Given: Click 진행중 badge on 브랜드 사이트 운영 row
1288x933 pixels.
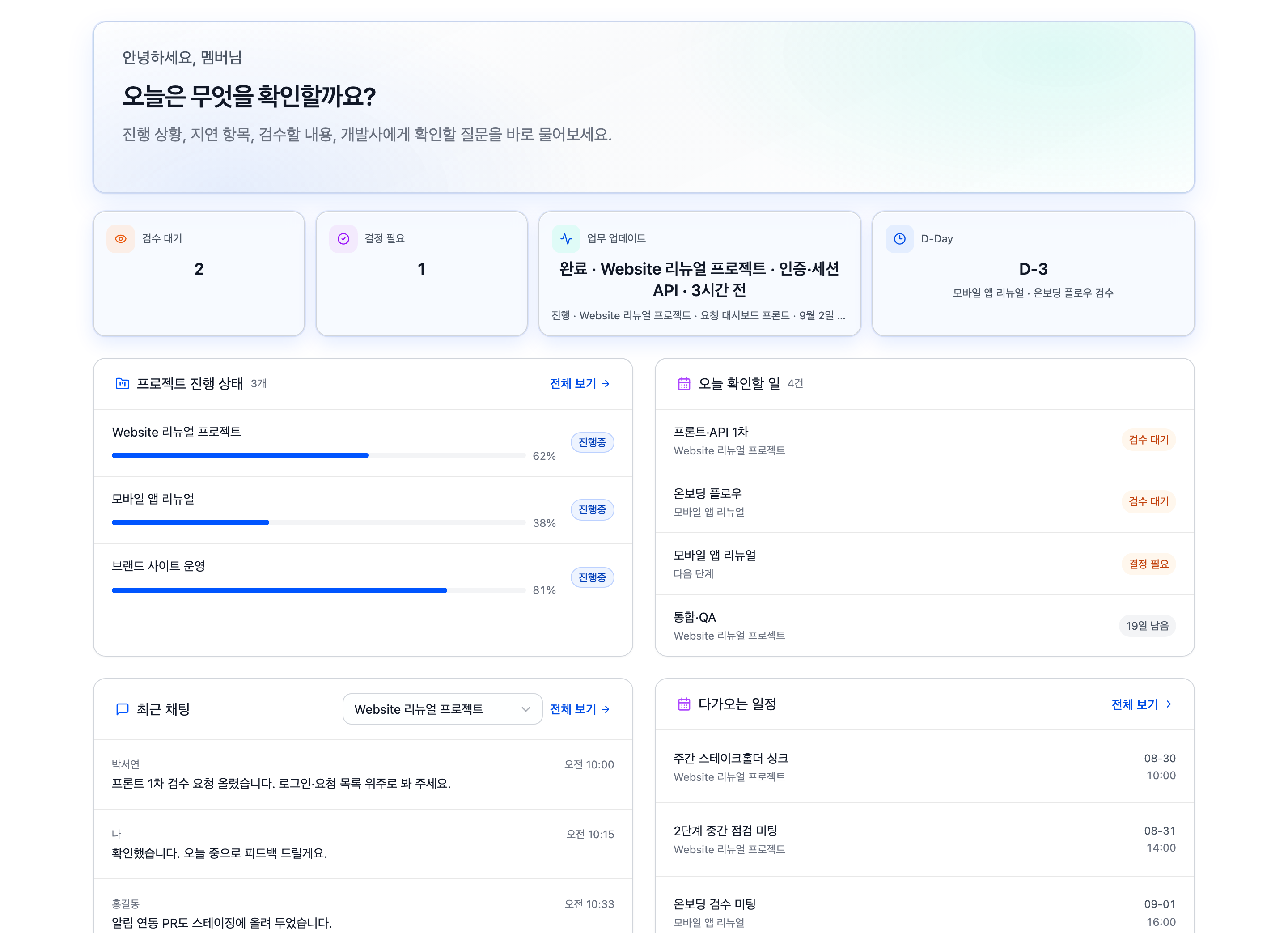Looking at the screenshot, I should coord(592,577).
